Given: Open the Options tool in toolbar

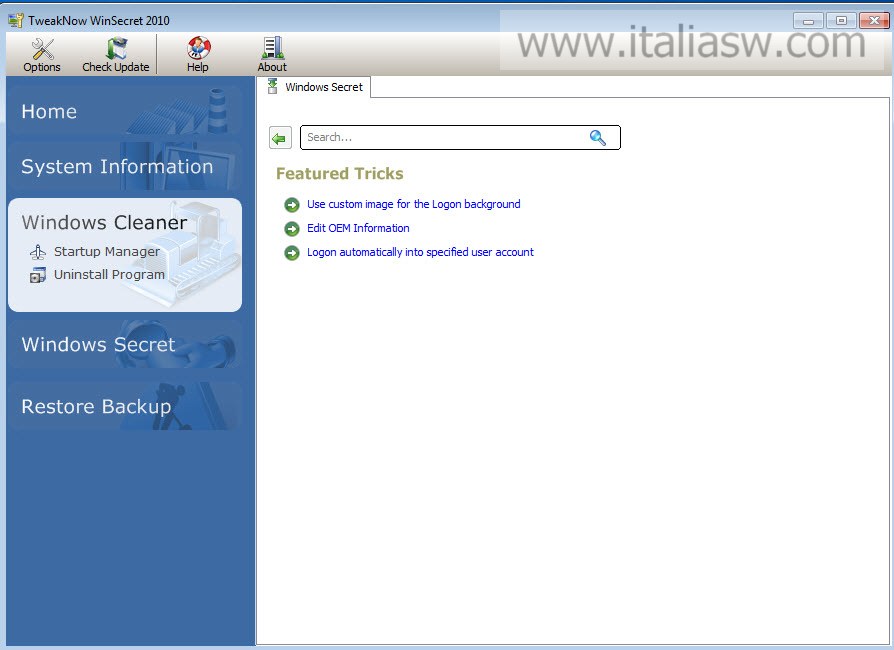Looking at the screenshot, I should (x=42, y=55).
